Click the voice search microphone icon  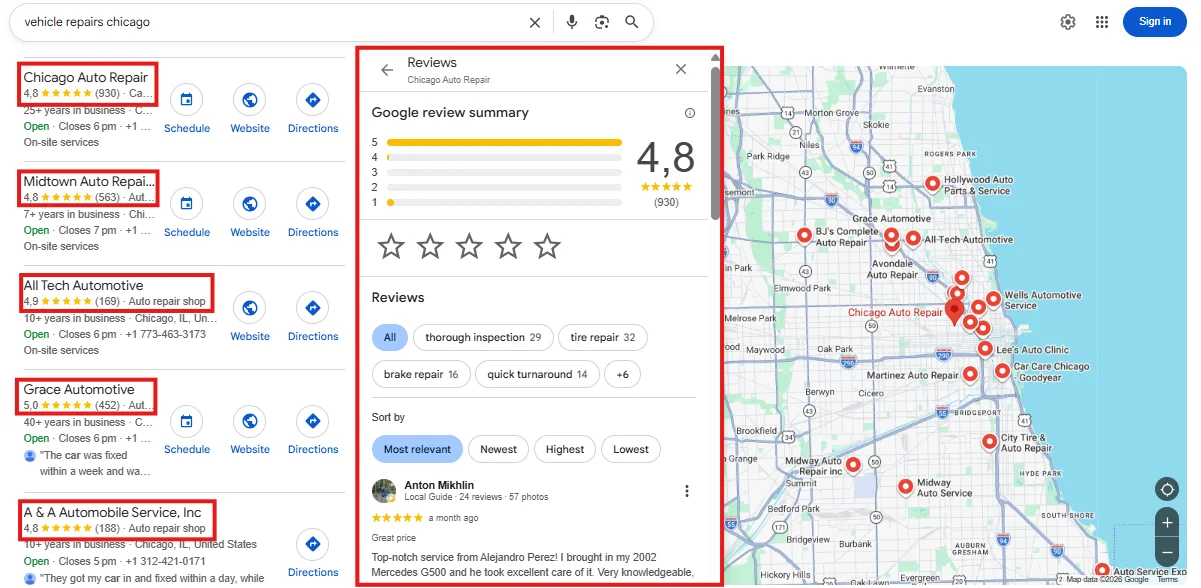571,22
